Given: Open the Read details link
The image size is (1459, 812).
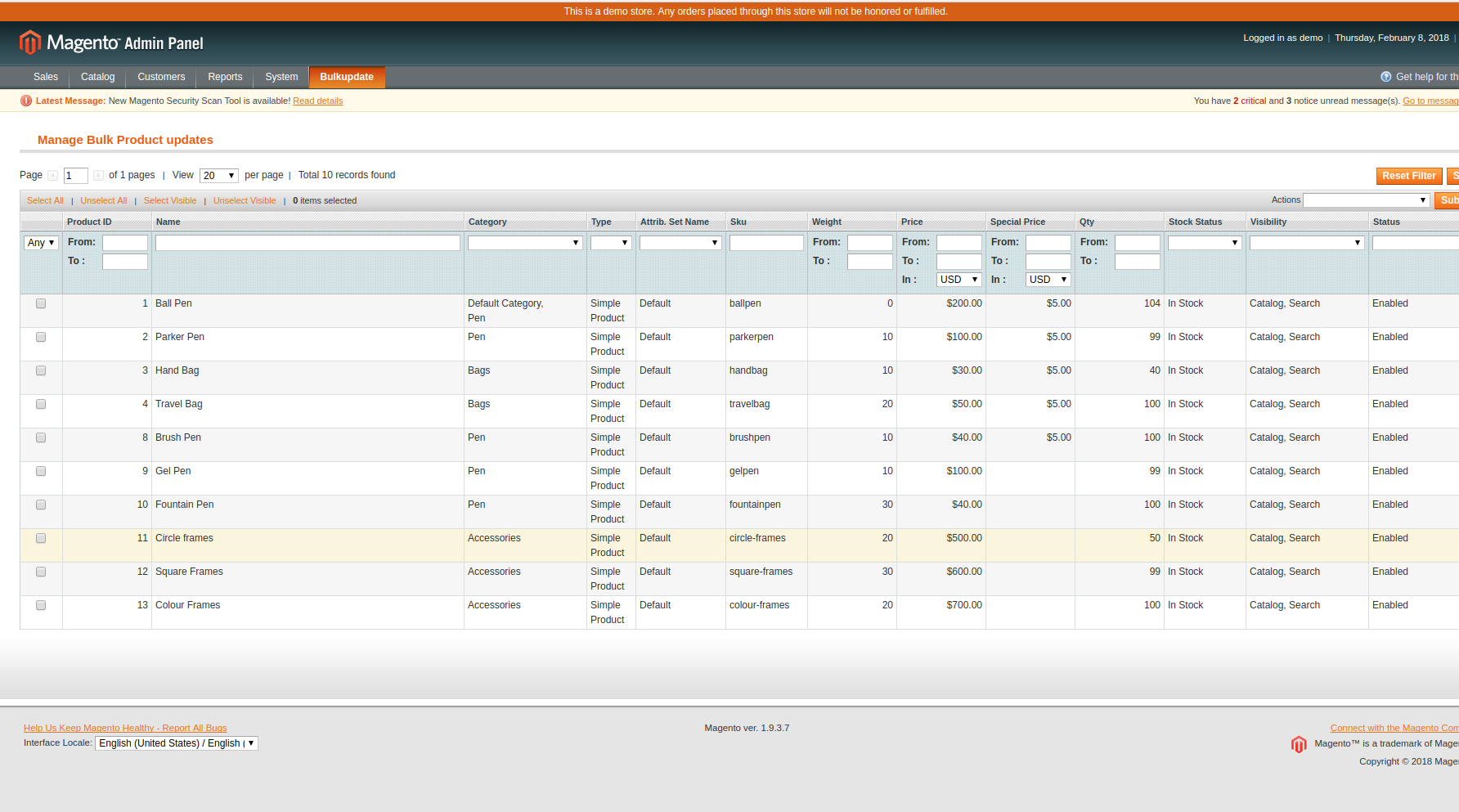Looking at the screenshot, I should (x=317, y=101).
